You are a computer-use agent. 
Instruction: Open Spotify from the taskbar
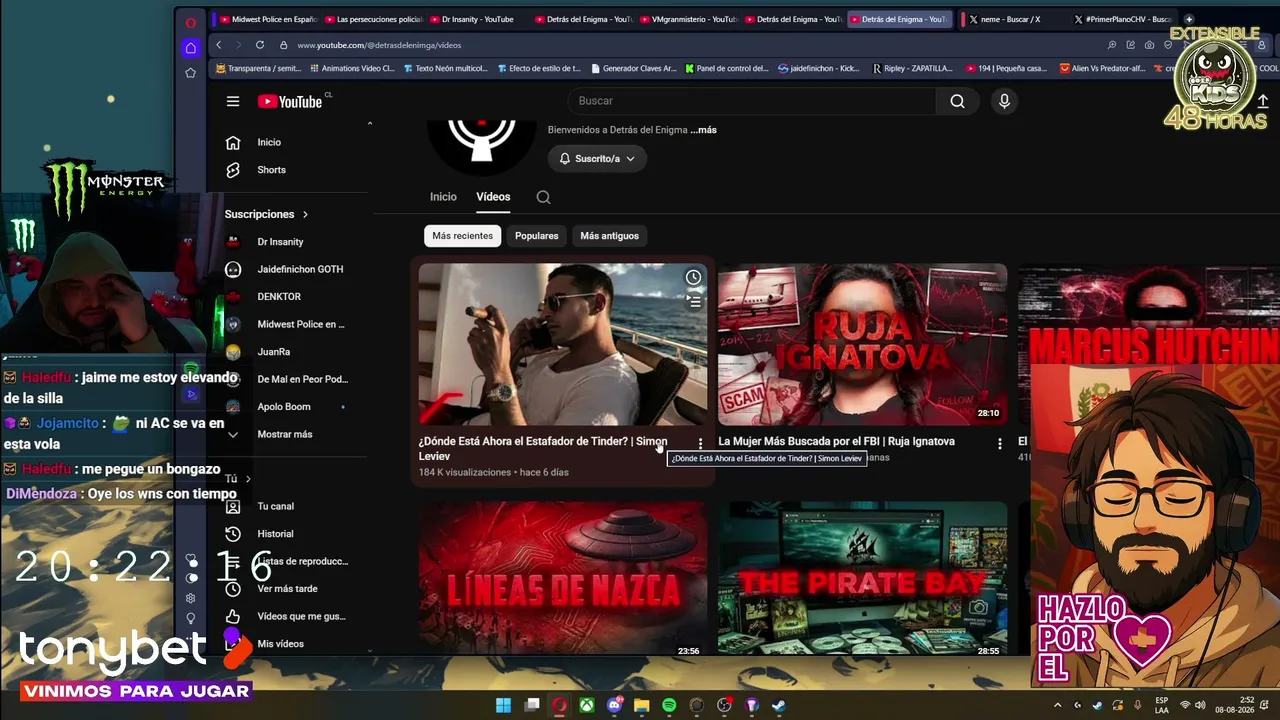(669, 705)
